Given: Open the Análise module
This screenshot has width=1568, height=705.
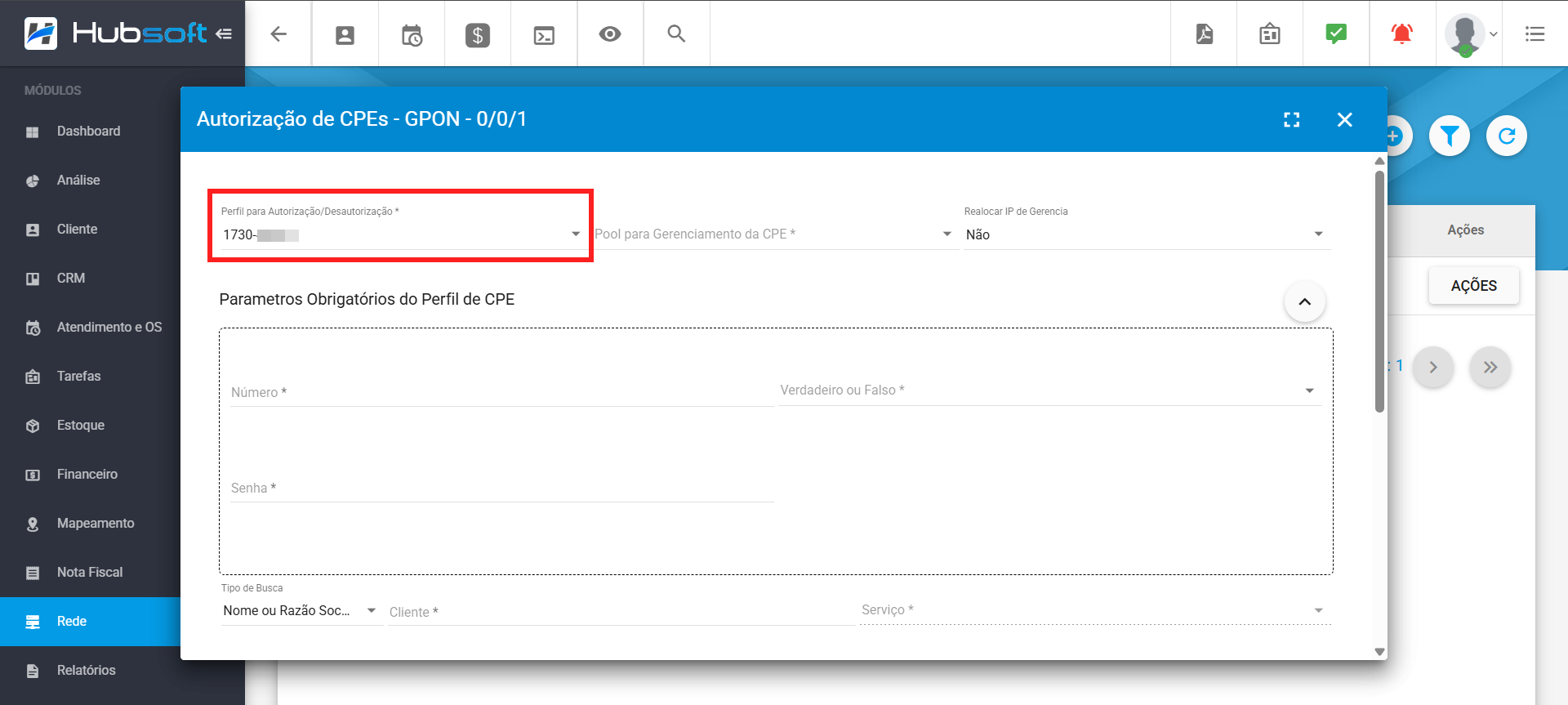Looking at the screenshot, I should point(90,181).
